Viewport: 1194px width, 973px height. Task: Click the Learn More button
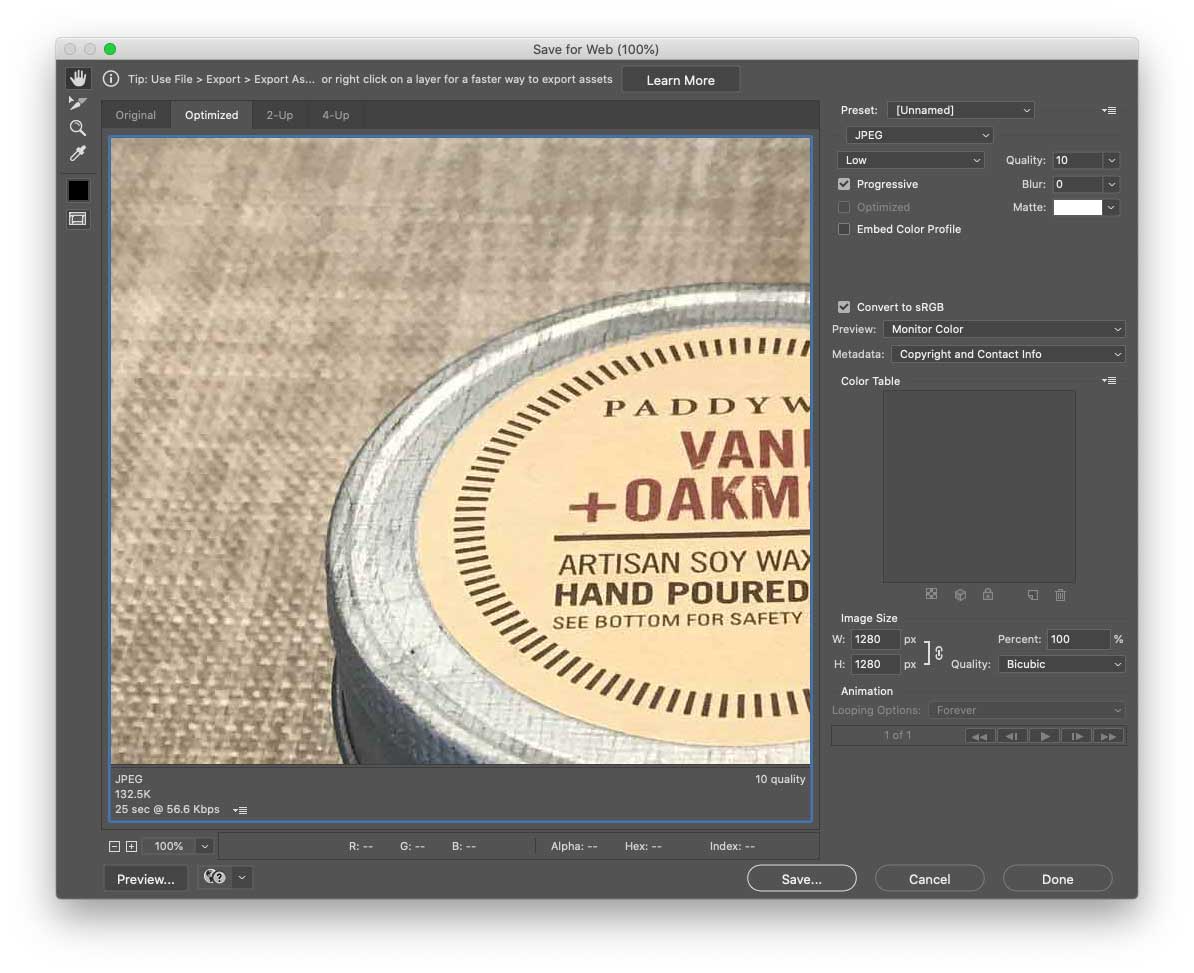681,80
